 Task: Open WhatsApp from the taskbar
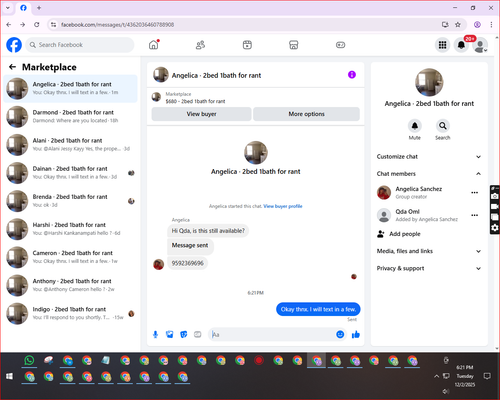(29, 360)
